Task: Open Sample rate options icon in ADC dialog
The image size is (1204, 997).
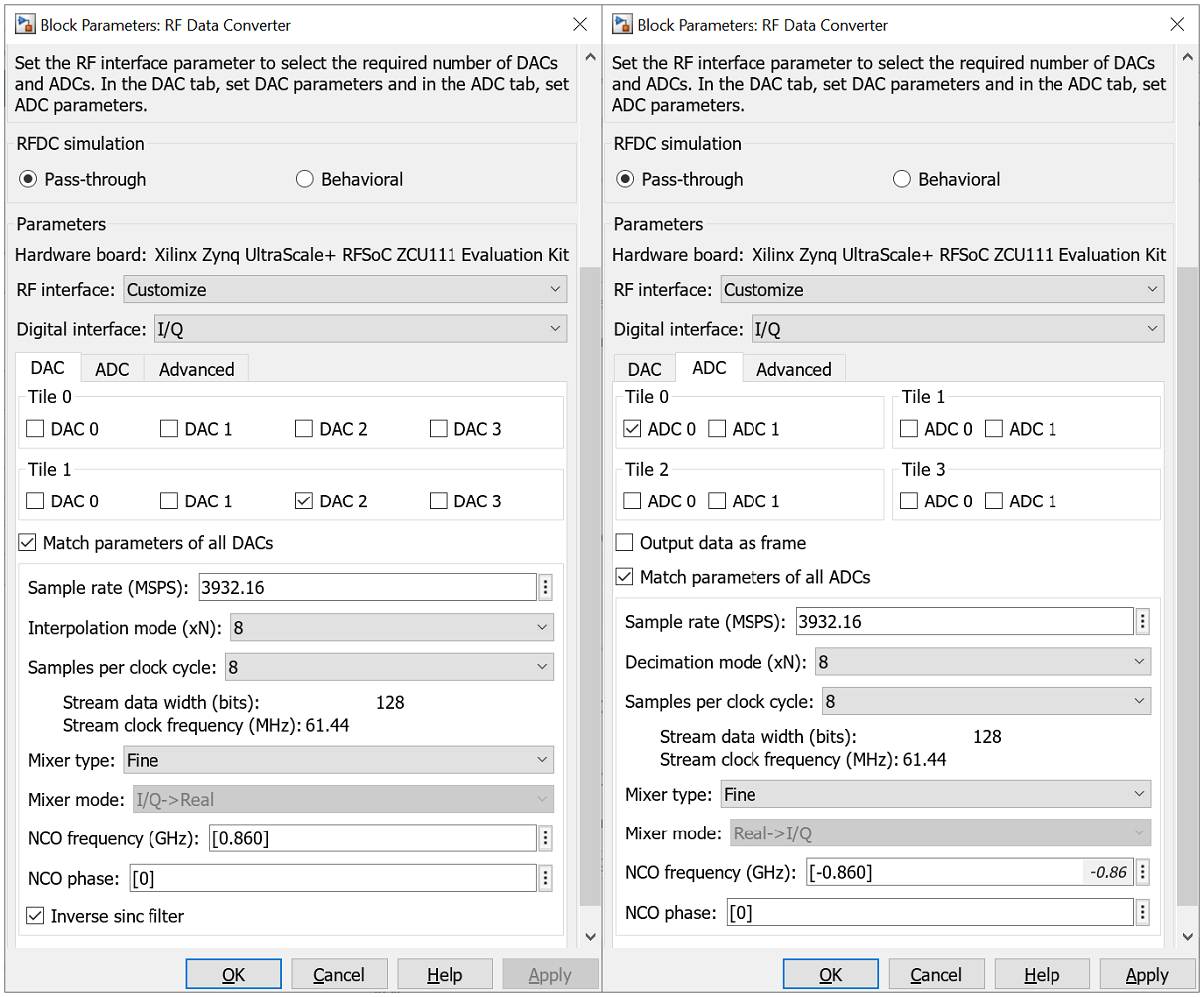Action: pos(1142,620)
